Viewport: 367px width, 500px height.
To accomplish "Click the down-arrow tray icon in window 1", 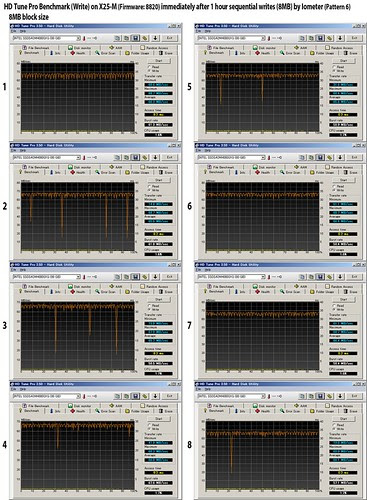I will coord(155,38).
